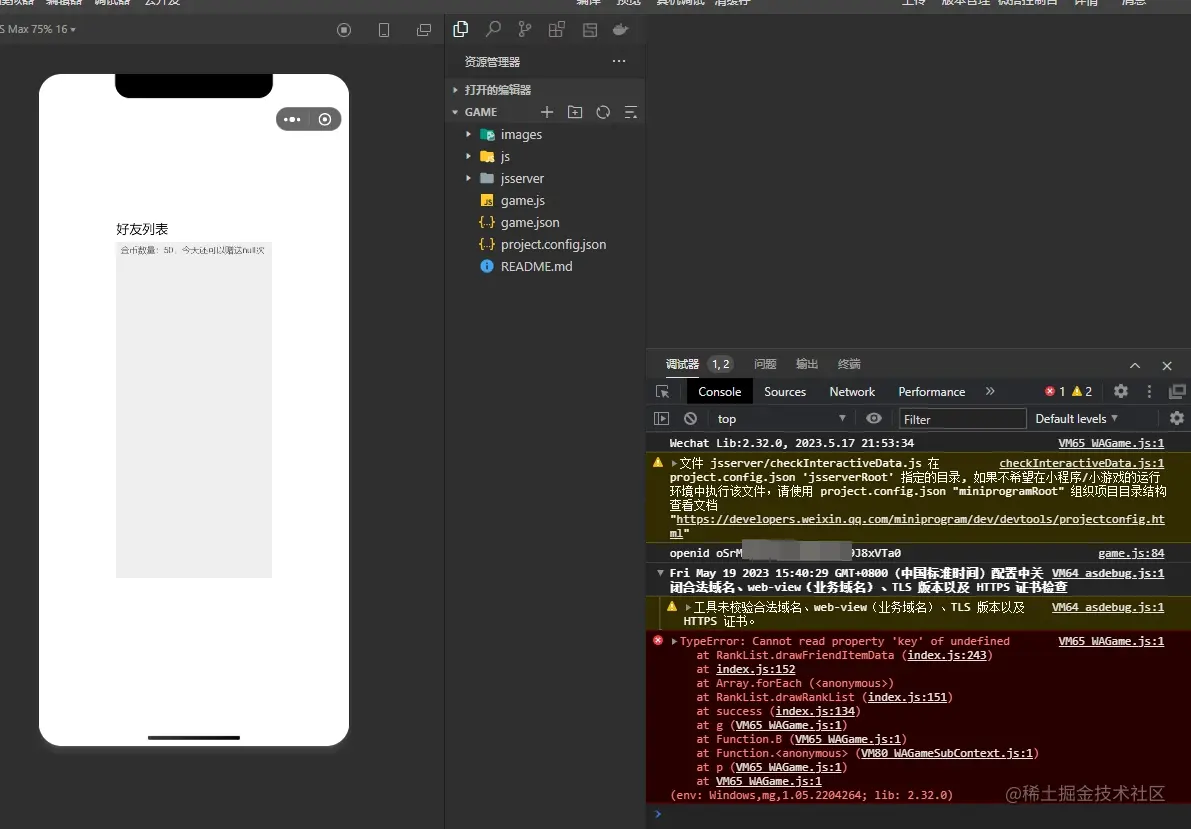1191x829 pixels.
Task: Close the debugger panel
Action: click(x=1167, y=365)
